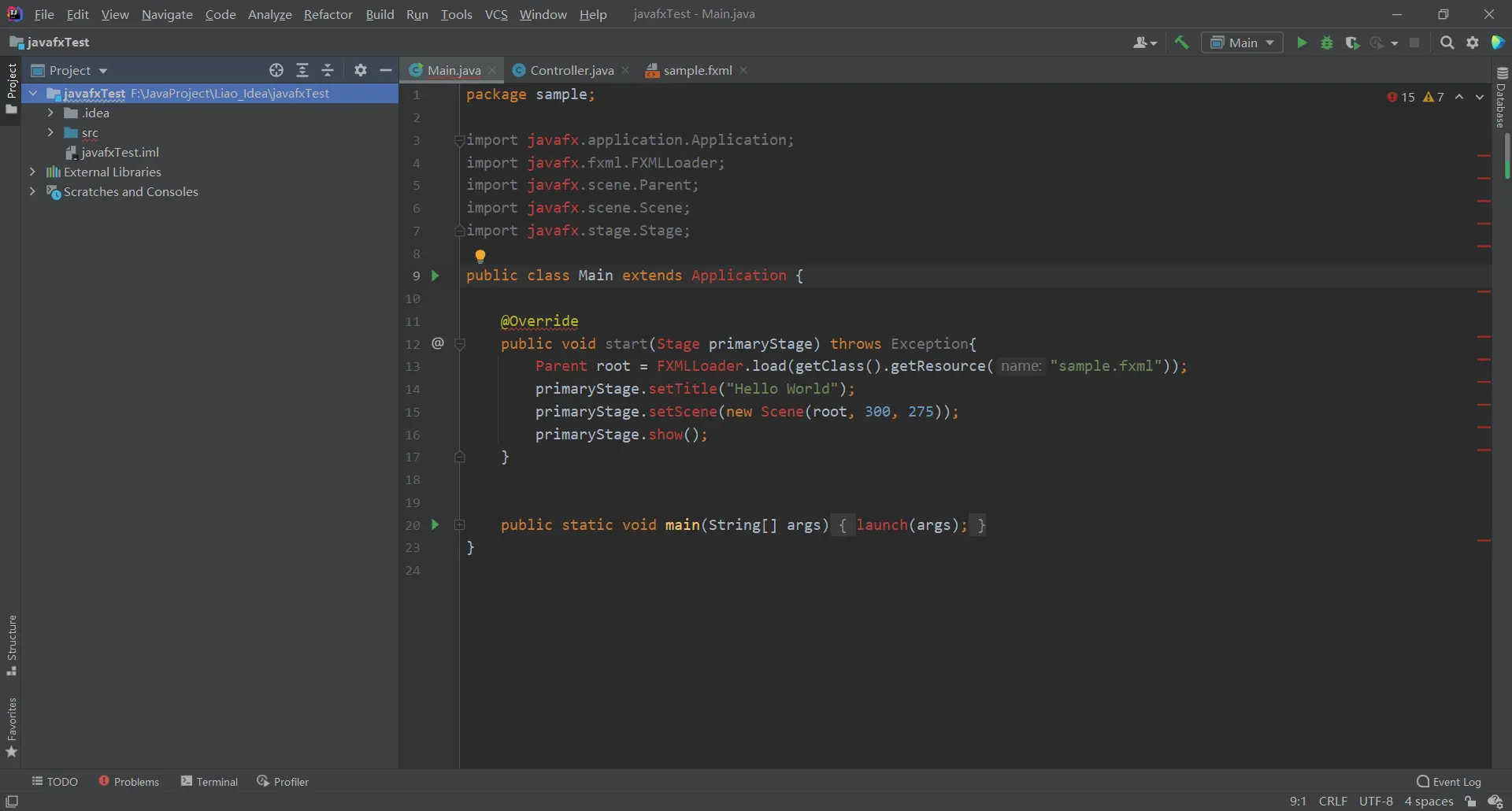Open Search Everywhere magnifier icon
The image size is (1512, 811).
(x=1447, y=43)
